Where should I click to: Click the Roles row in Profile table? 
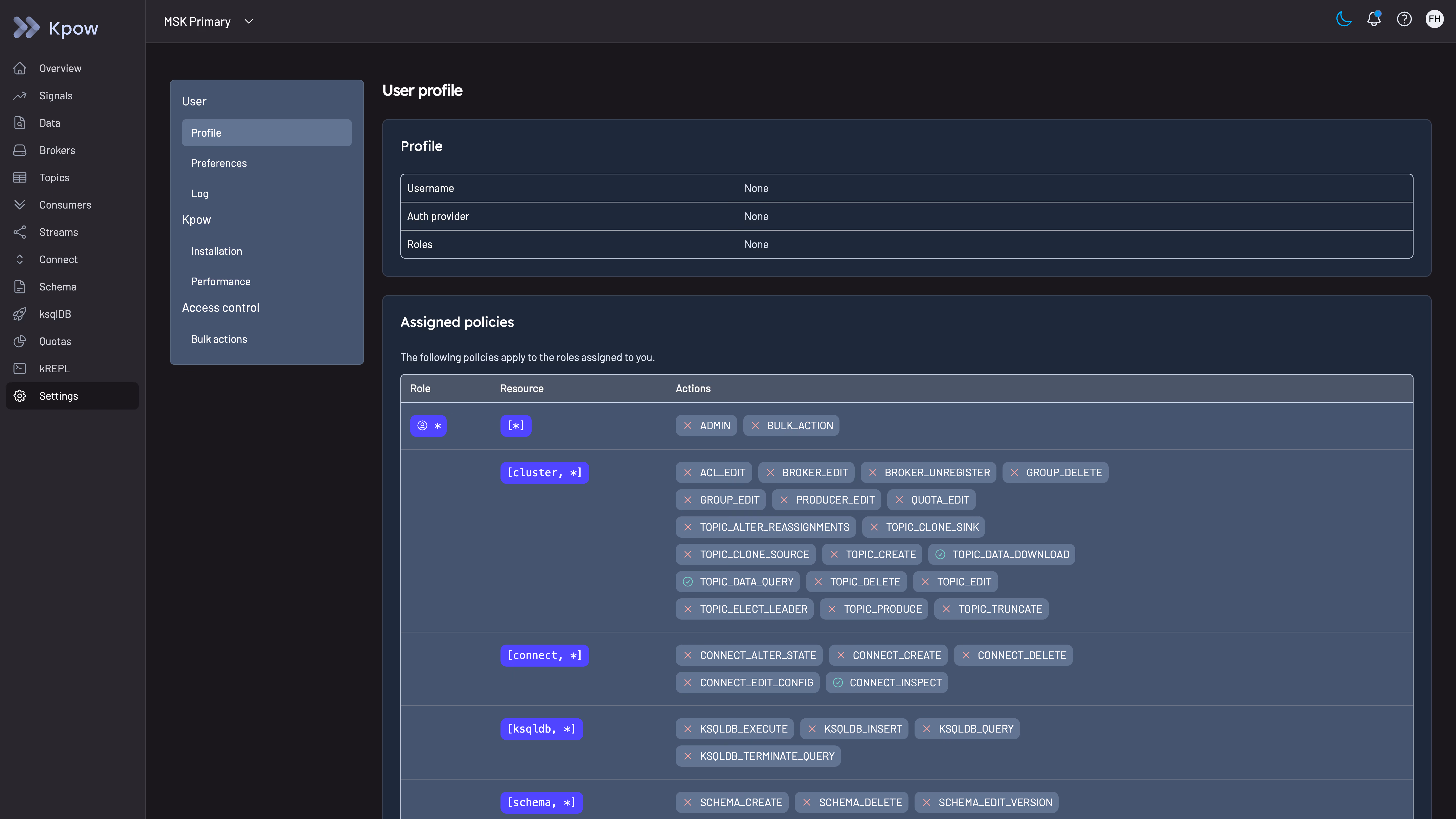(x=907, y=244)
